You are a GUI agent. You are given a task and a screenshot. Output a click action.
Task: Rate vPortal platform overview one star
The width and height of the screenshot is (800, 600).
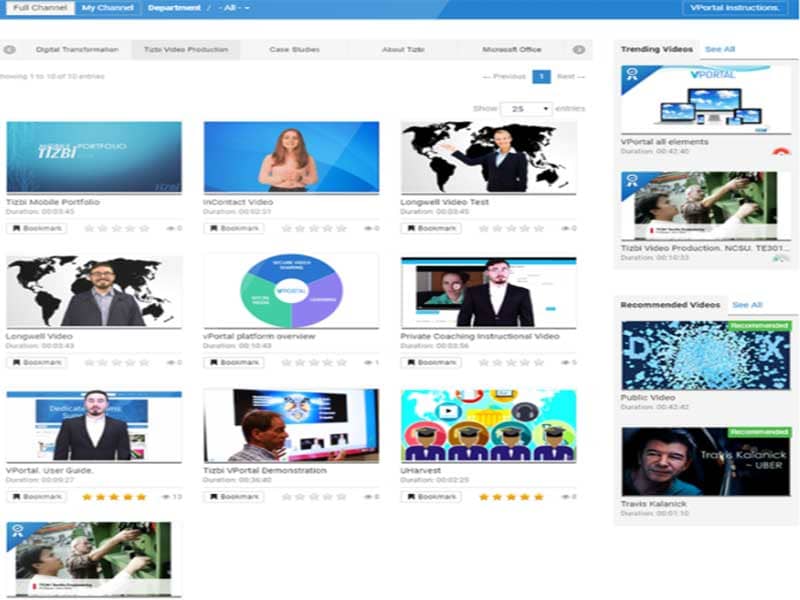(287, 362)
